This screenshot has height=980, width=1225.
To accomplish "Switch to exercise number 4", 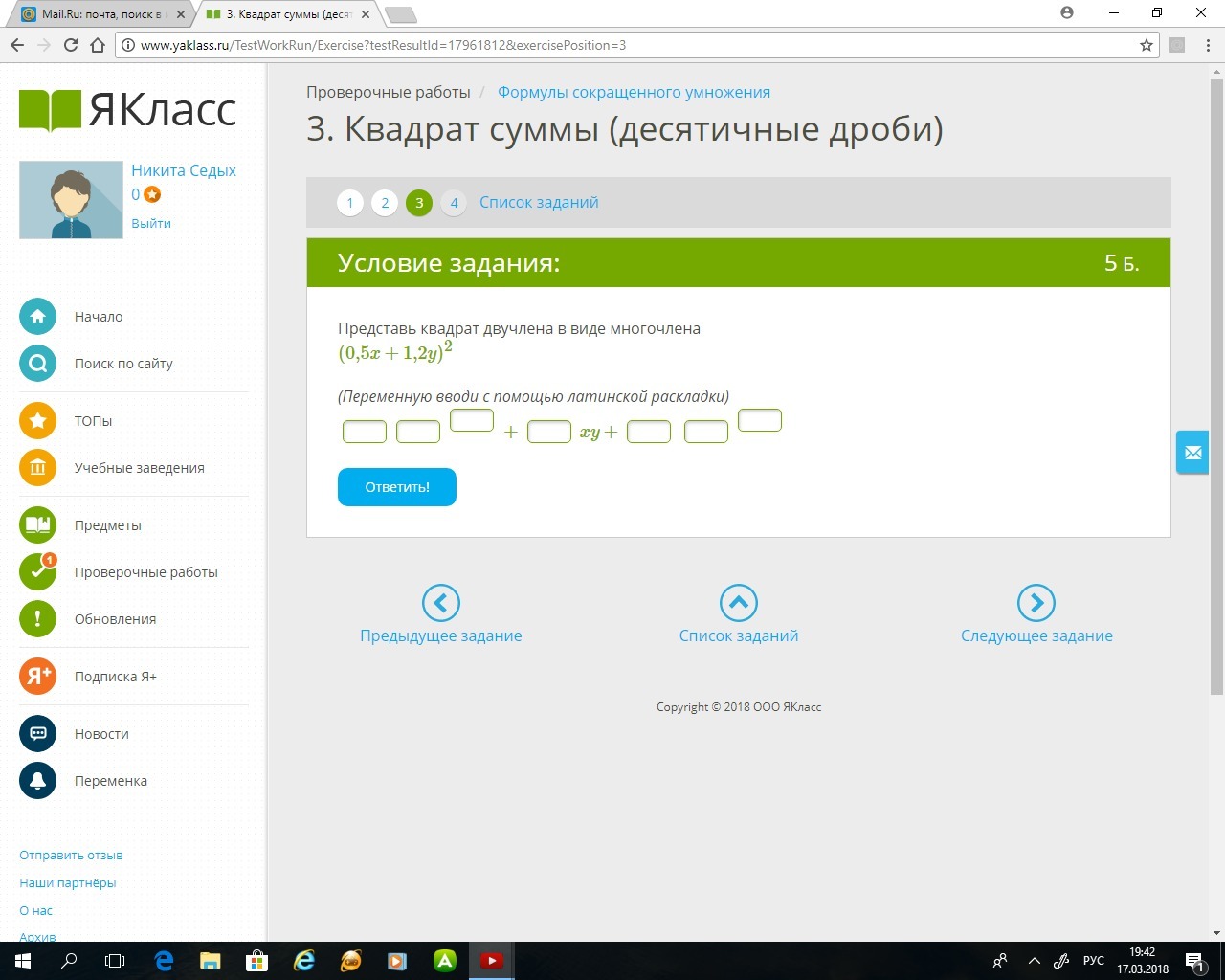I will tap(454, 203).
